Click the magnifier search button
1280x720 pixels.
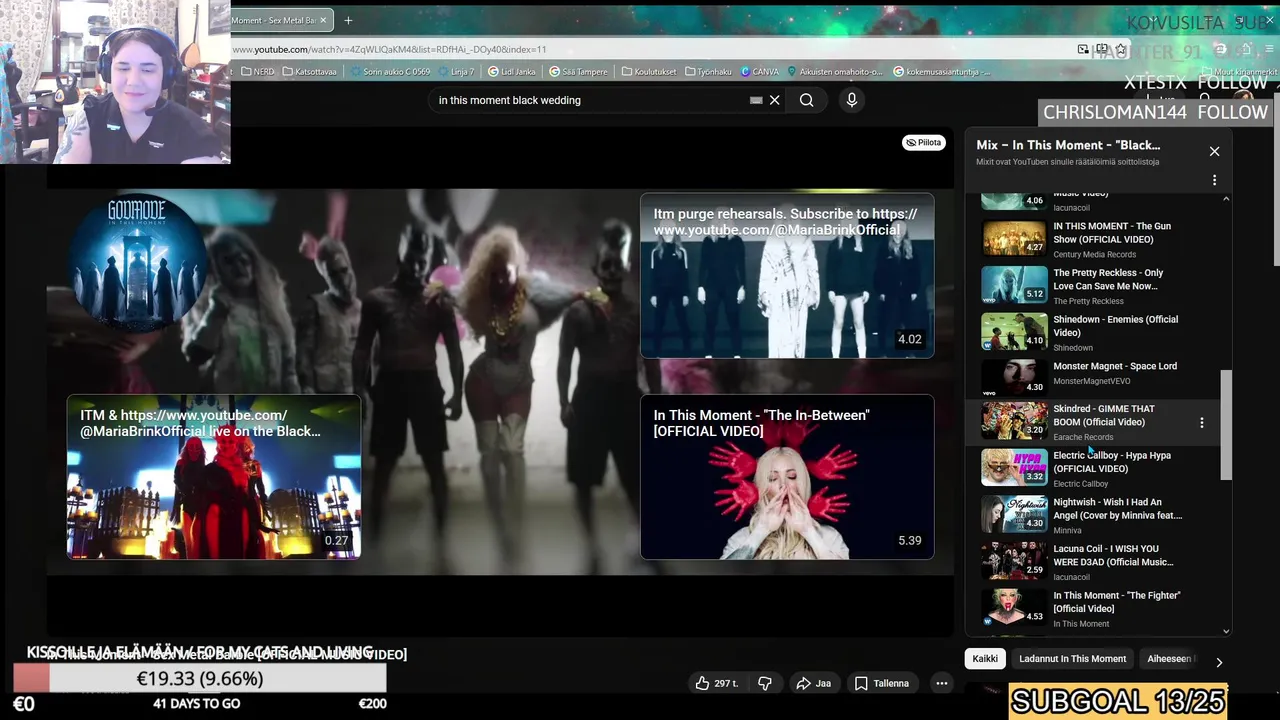[806, 100]
